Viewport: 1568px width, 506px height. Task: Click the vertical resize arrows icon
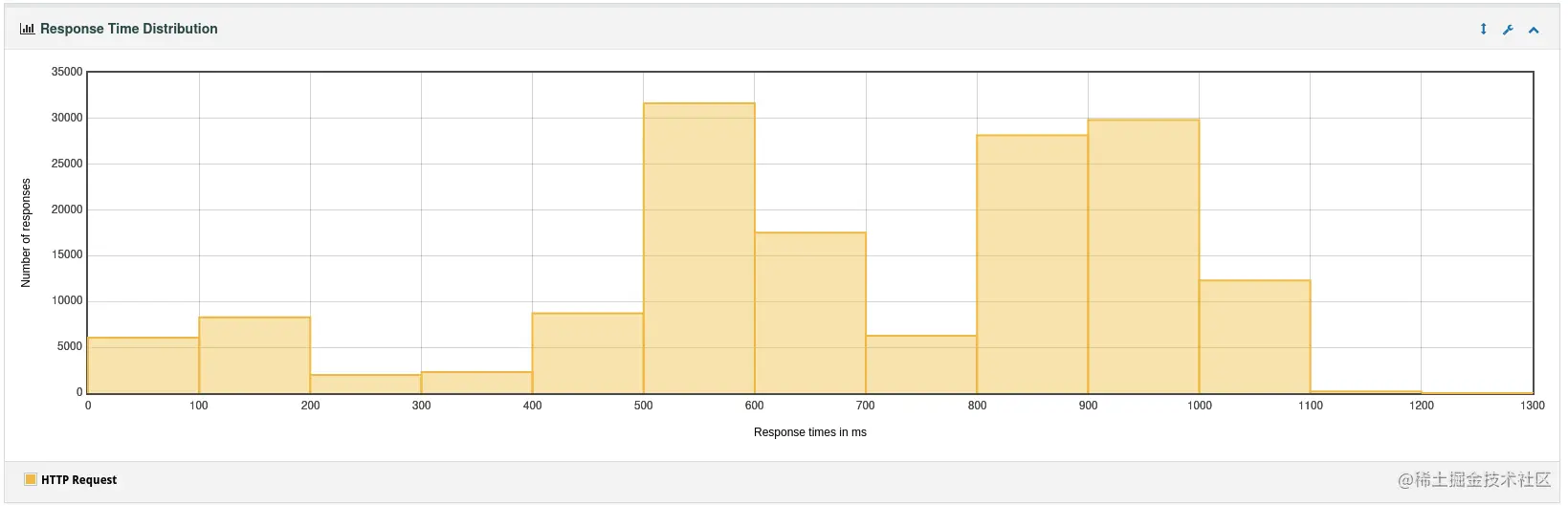1483,29
